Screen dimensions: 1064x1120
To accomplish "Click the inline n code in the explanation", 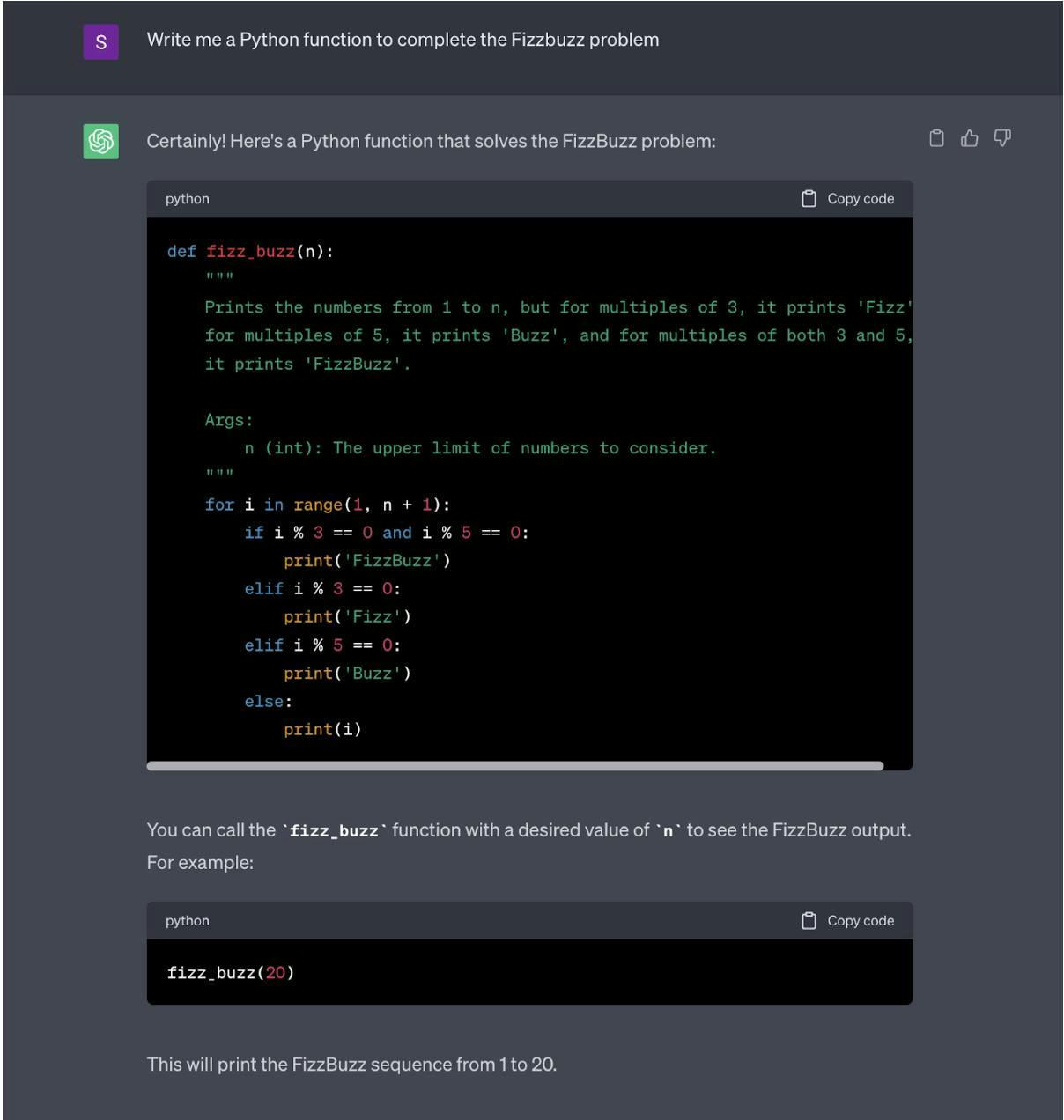I will coord(668,830).
